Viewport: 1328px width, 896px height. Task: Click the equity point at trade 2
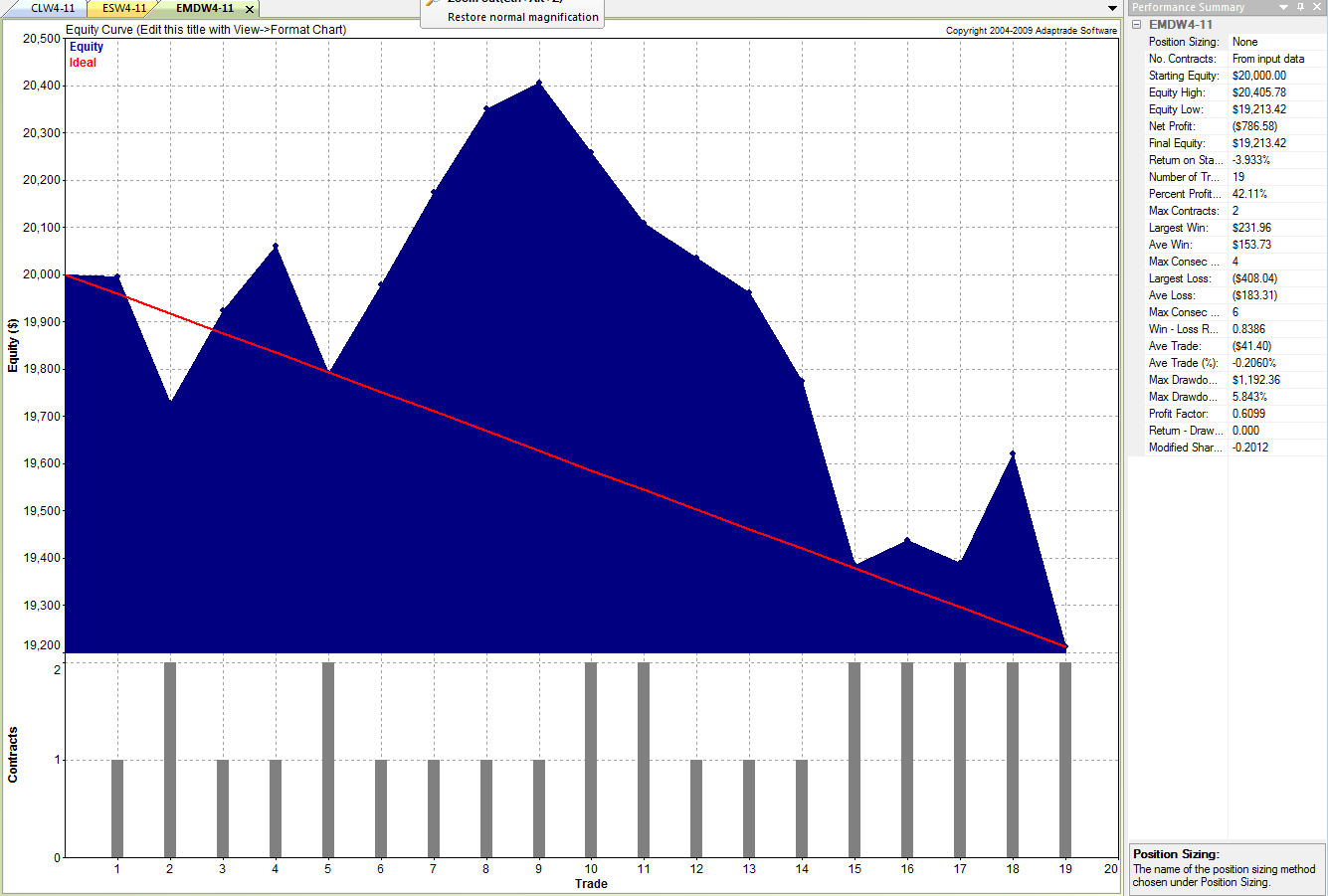(x=170, y=402)
